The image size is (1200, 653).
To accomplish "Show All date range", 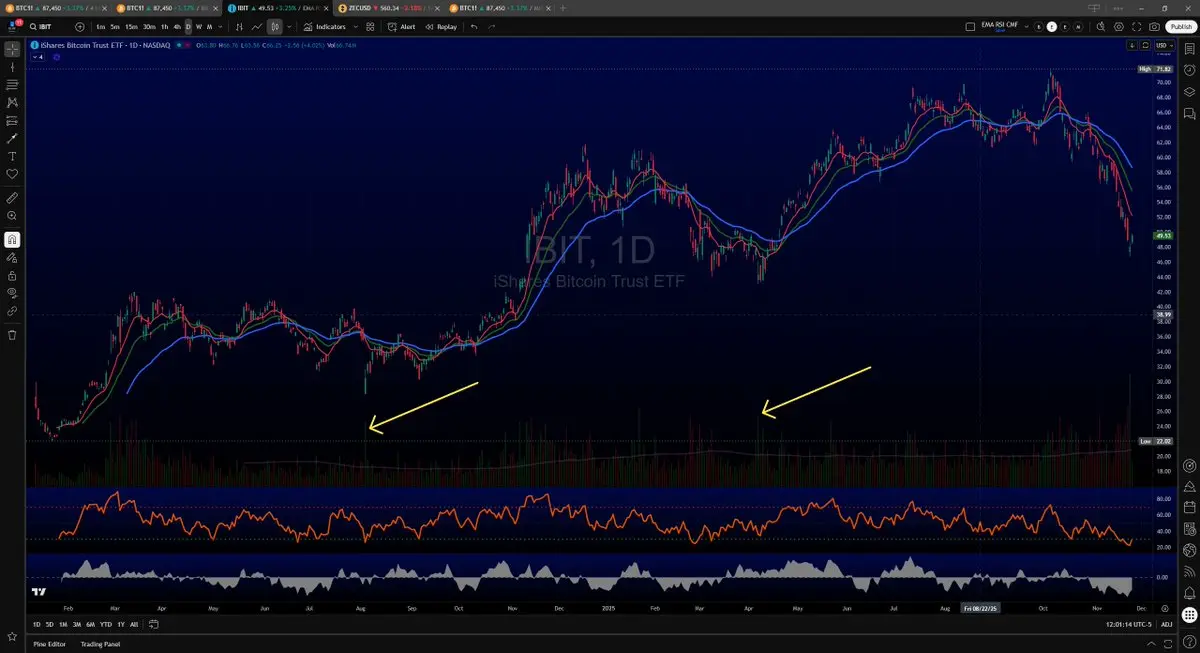I will pos(135,624).
